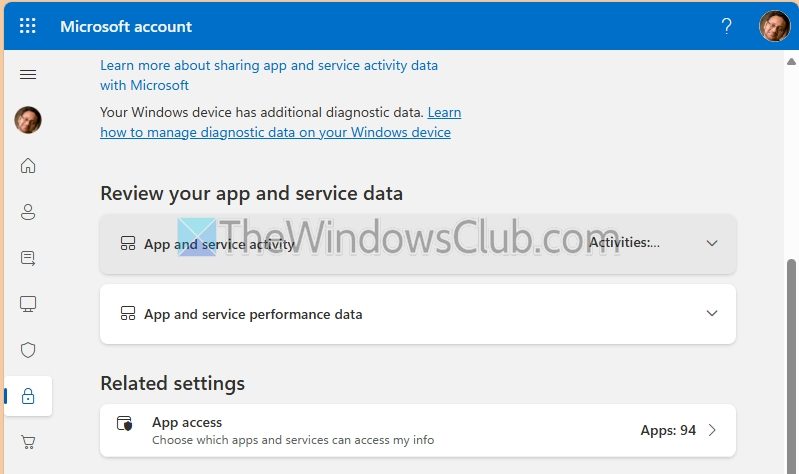This screenshot has width=799, height=474.
Task: Open the Subscriptions sidebar icon
Action: (x=28, y=258)
